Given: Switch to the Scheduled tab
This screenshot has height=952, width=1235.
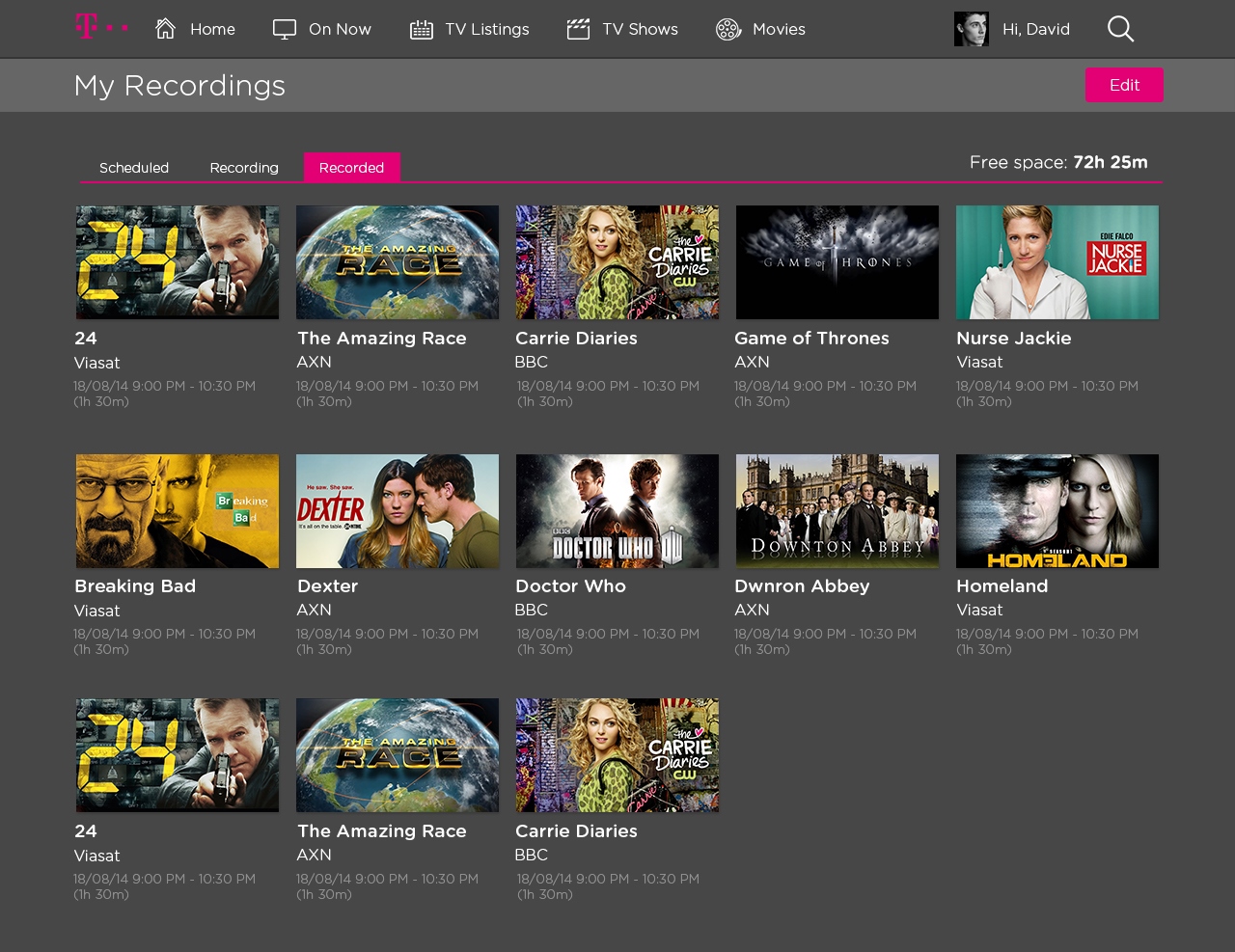Looking at the screenshot, I should coord(134,168).
